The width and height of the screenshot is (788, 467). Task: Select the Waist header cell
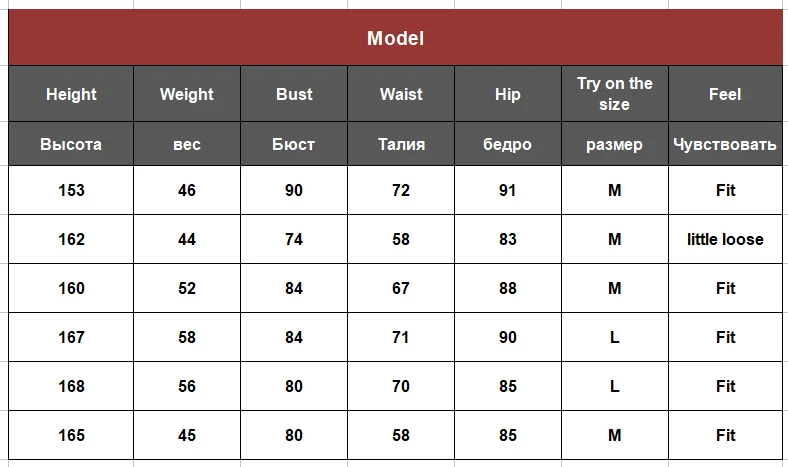pyautogui.click(x=401, y=94)
